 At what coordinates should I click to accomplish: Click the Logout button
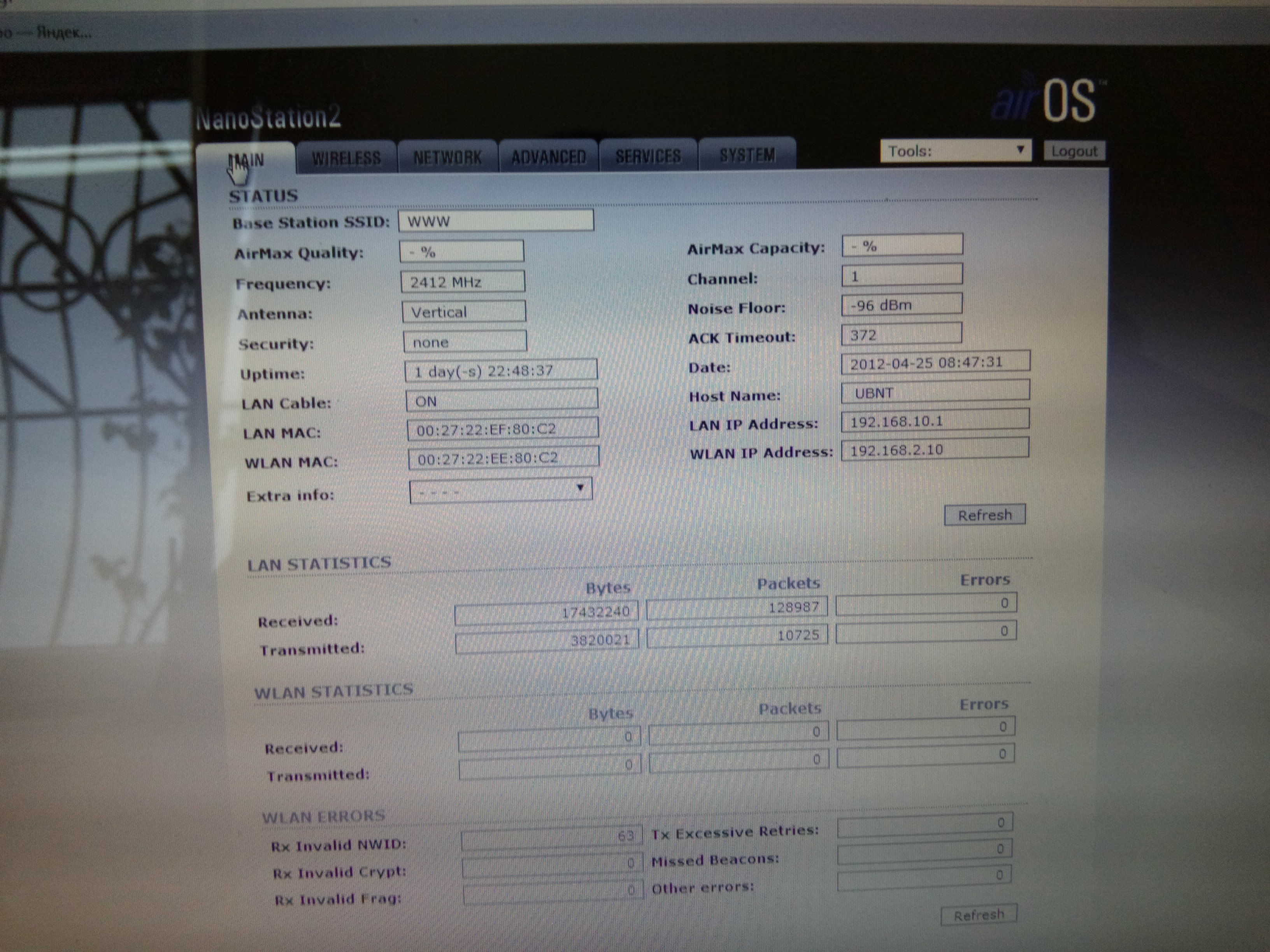(x=1074, y=151)
